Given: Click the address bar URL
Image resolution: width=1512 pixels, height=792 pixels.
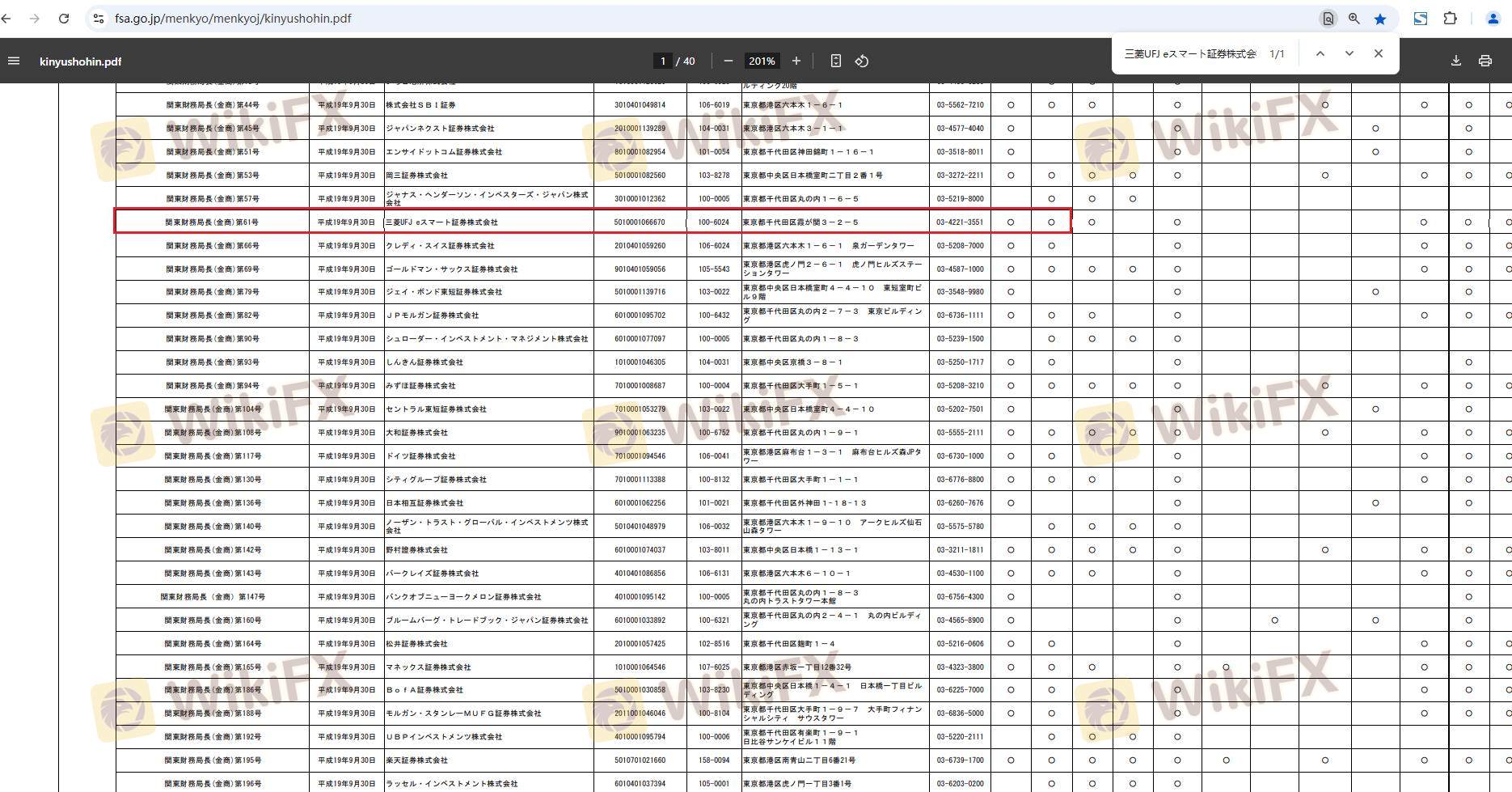Looking at the screenshot, I should 233,19.
